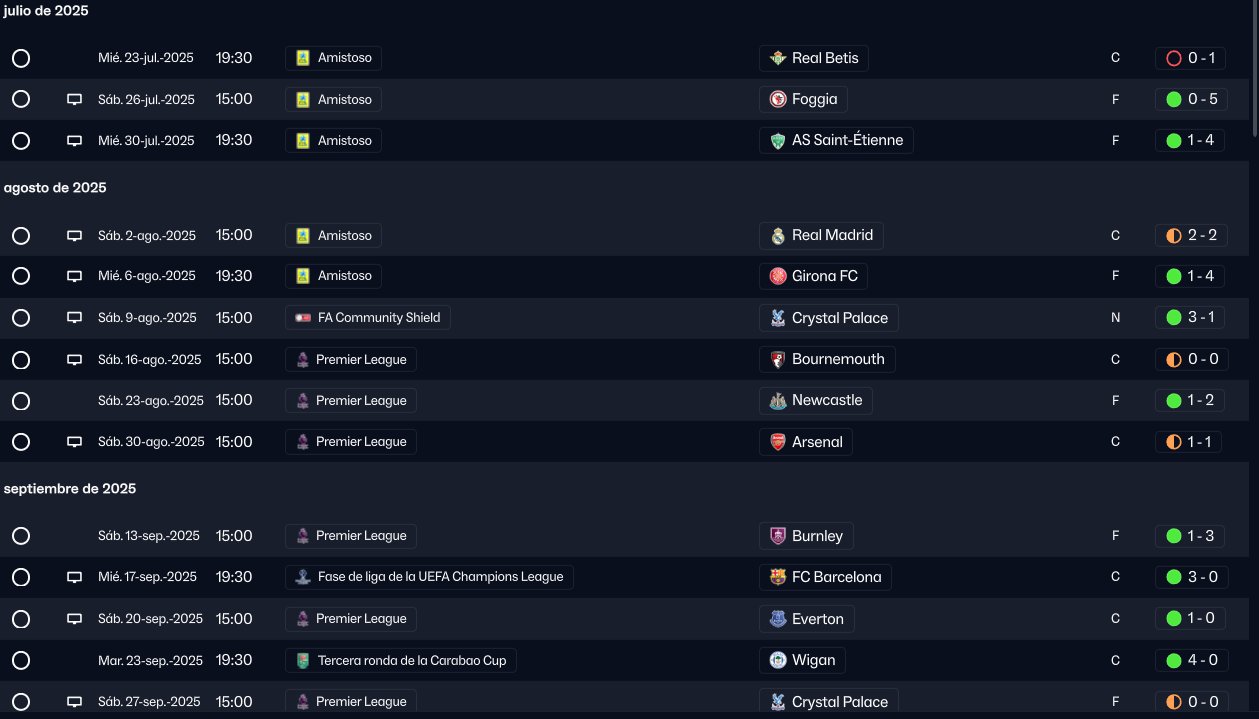Select the radio circle for Burnley match
The image size is (1259, 719).
coord(21,536)
